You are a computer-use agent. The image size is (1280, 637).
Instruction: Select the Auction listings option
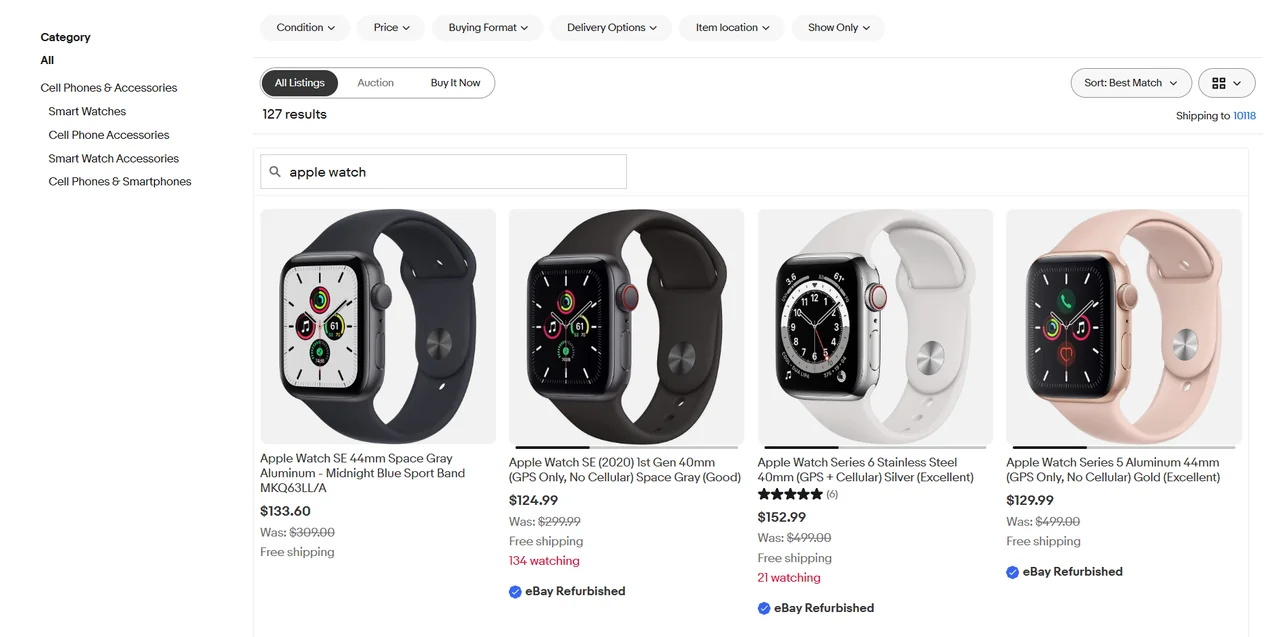tap(375, 83)
